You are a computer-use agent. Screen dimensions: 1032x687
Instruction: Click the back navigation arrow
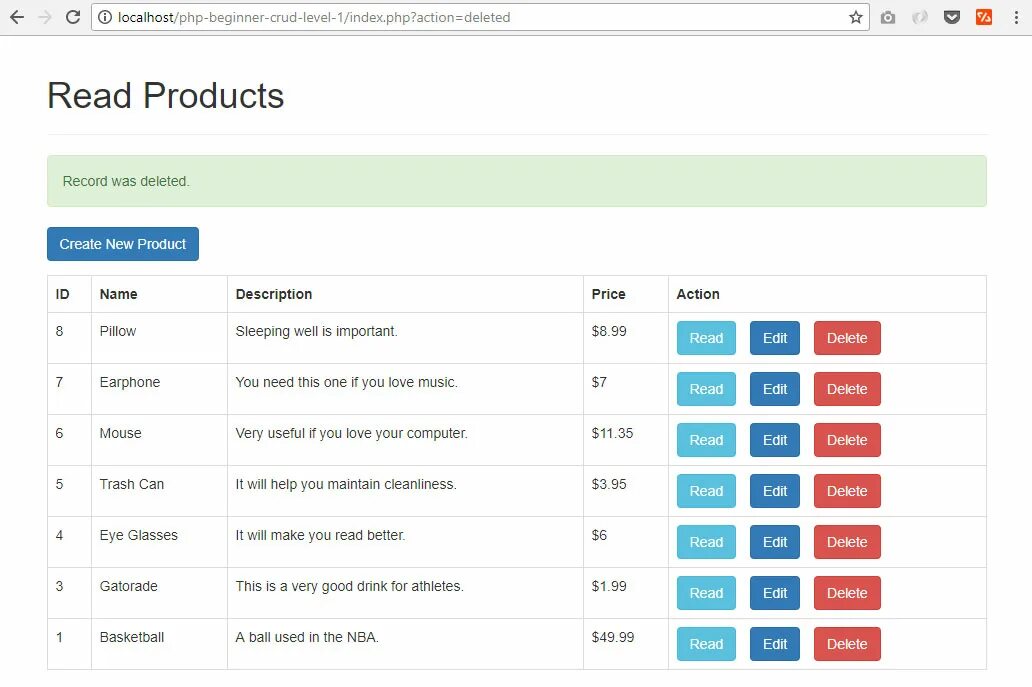(17, 17)
